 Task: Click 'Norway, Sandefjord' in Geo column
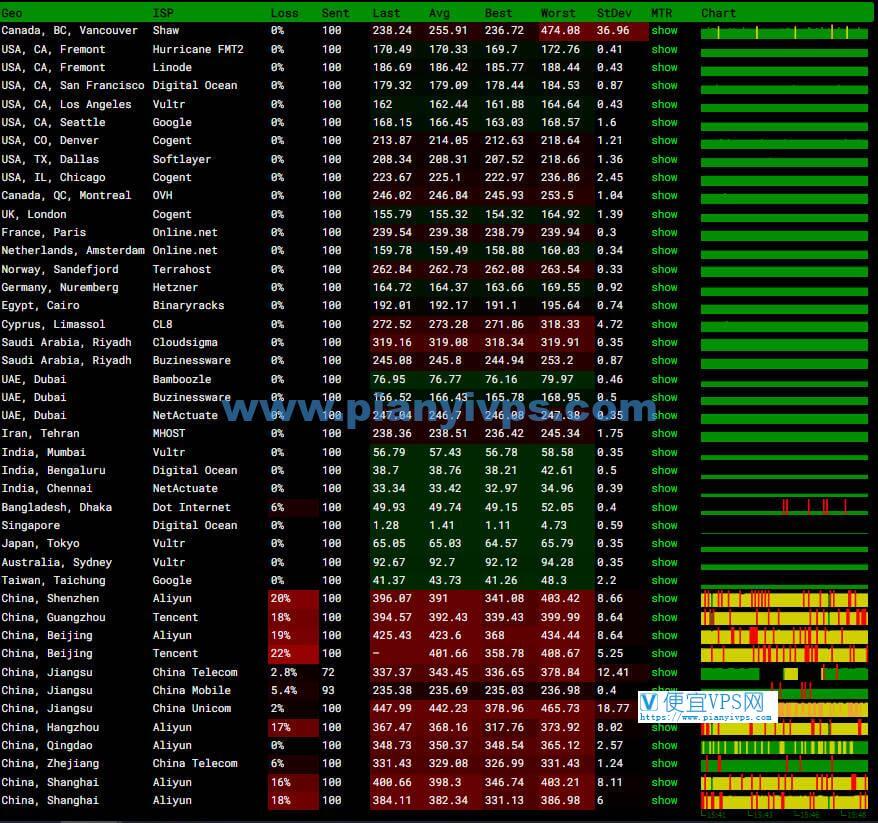click(x=60, y=269)
